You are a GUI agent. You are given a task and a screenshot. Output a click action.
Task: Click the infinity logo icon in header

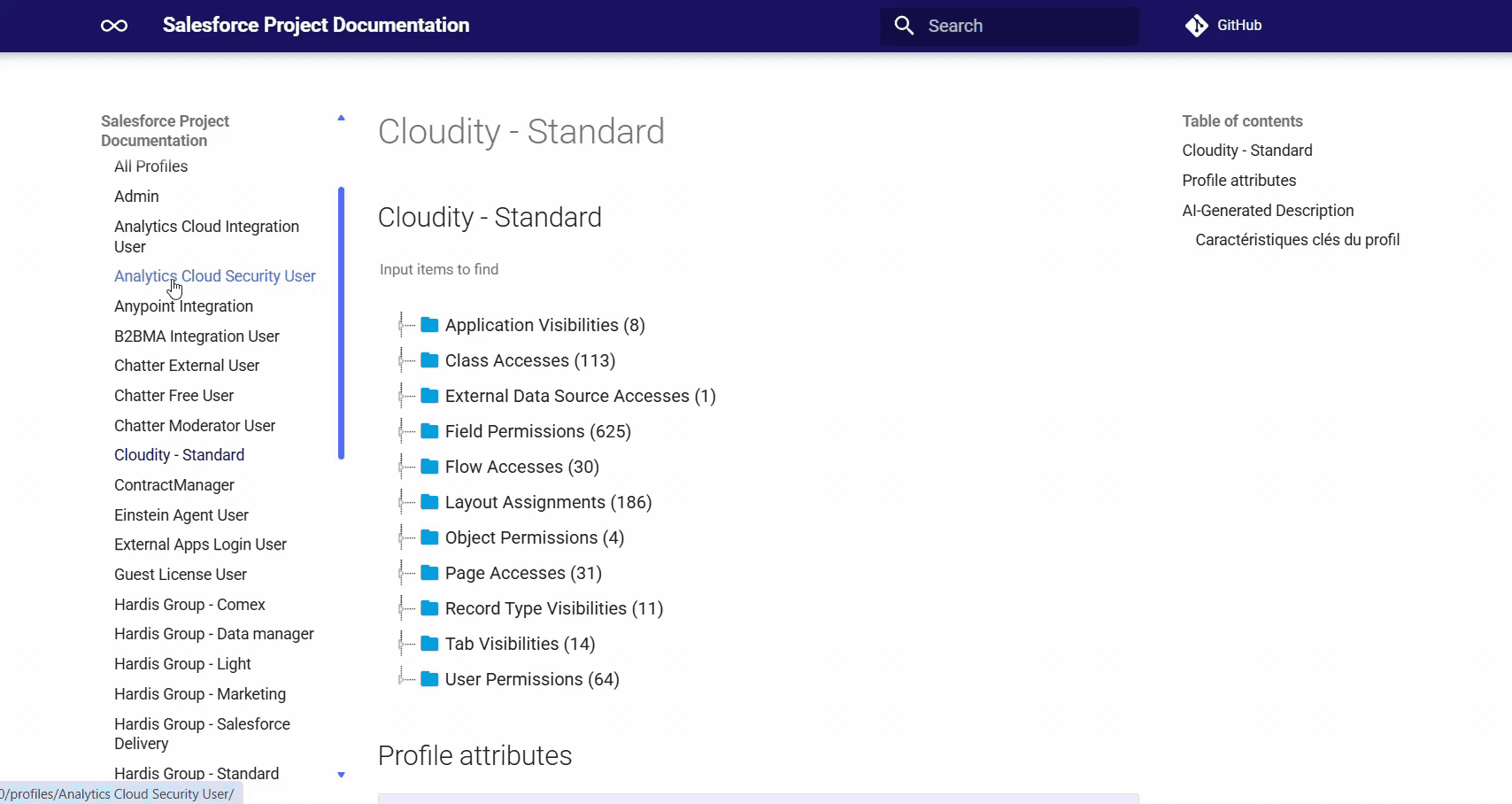click(114, 26)
